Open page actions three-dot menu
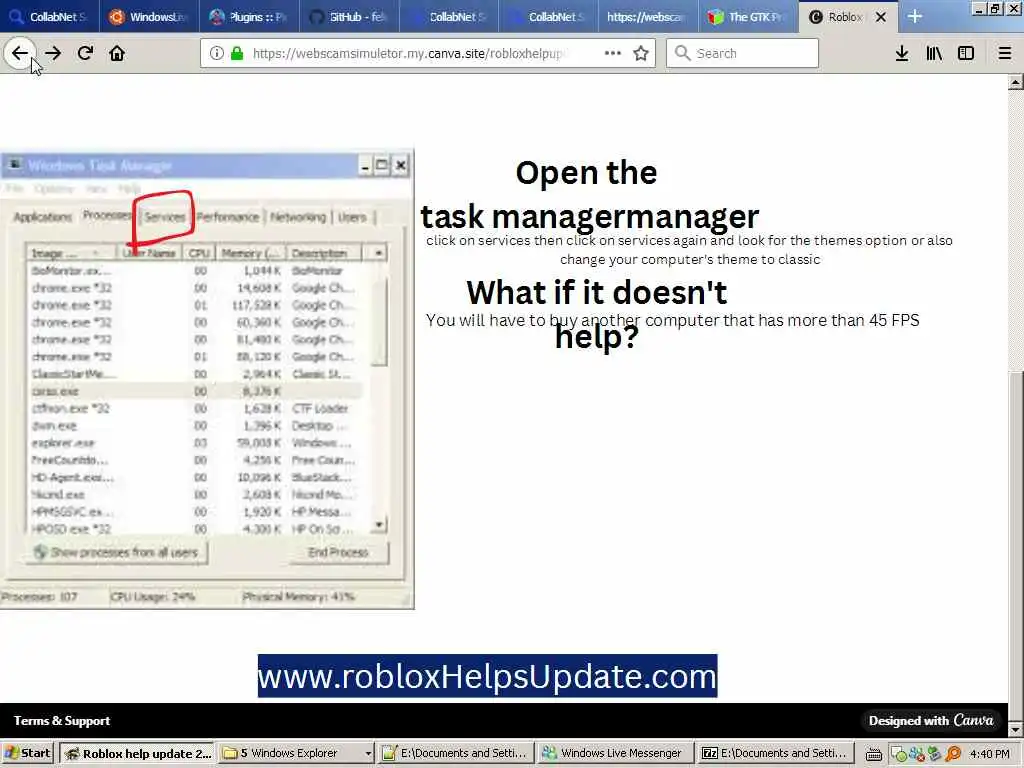 click(613, 54)
